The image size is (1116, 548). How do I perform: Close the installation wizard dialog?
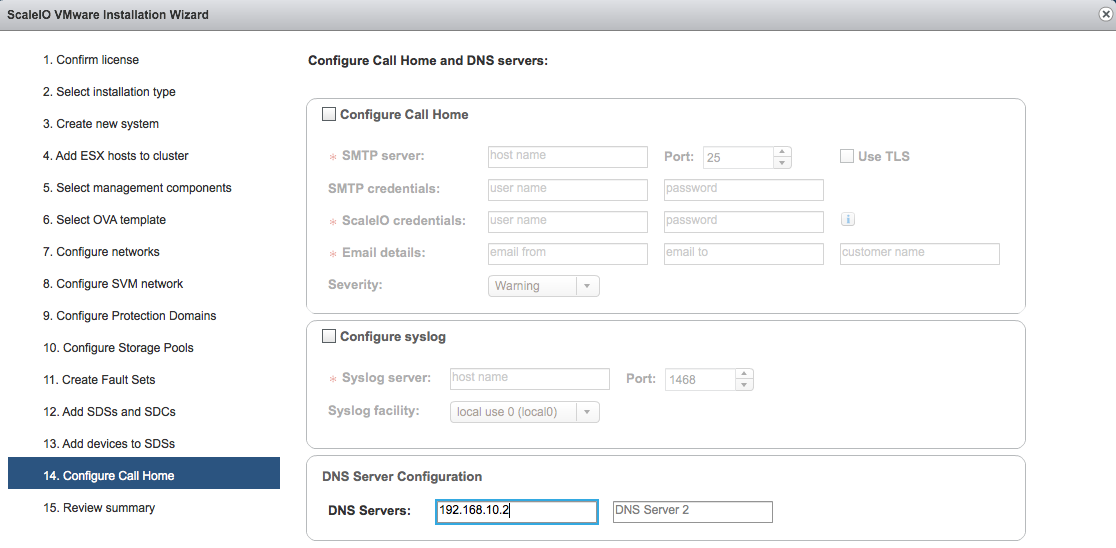tap(1105, 14)
